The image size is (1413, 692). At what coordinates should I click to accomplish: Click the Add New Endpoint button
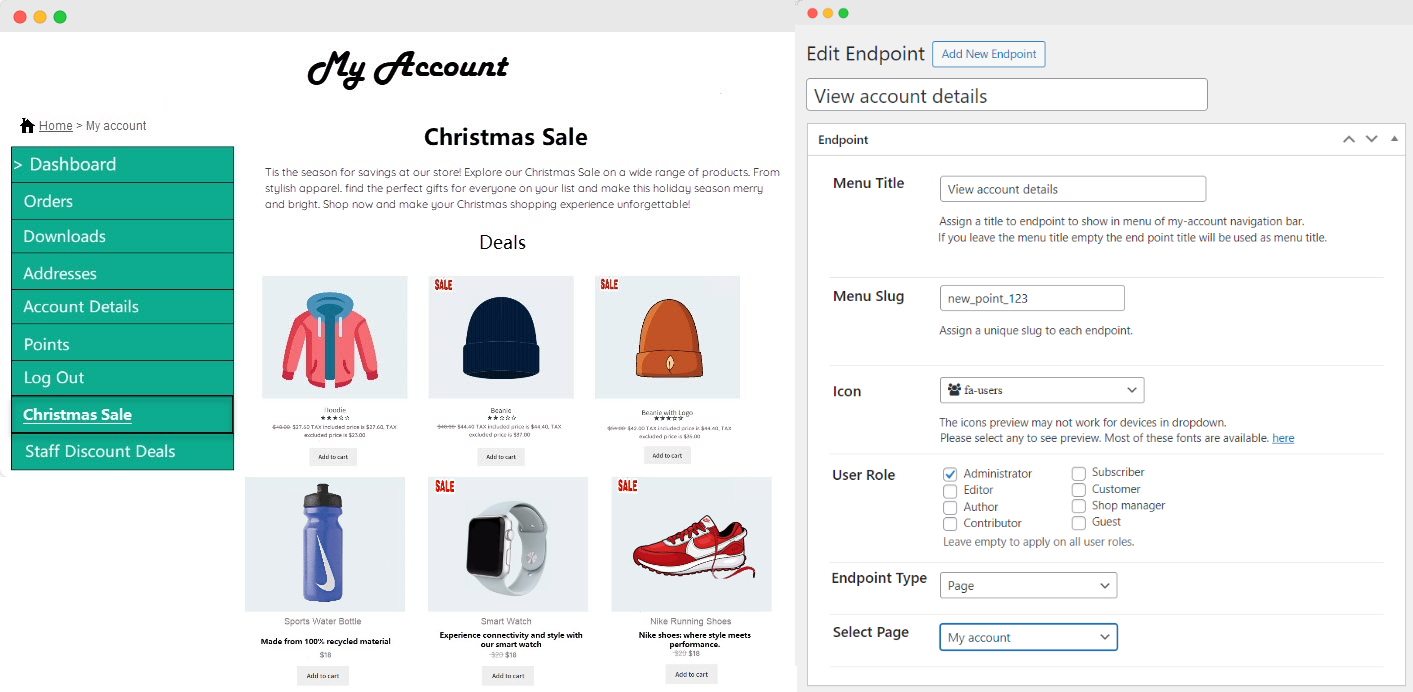coord(988,53)
